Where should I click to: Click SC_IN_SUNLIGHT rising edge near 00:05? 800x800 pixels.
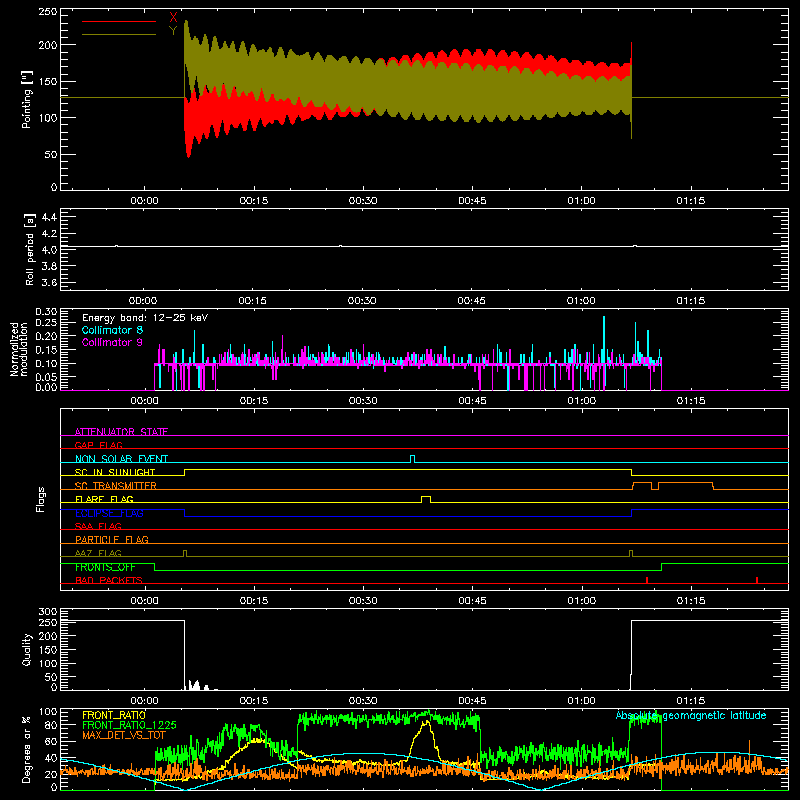[x=184, y=472]
